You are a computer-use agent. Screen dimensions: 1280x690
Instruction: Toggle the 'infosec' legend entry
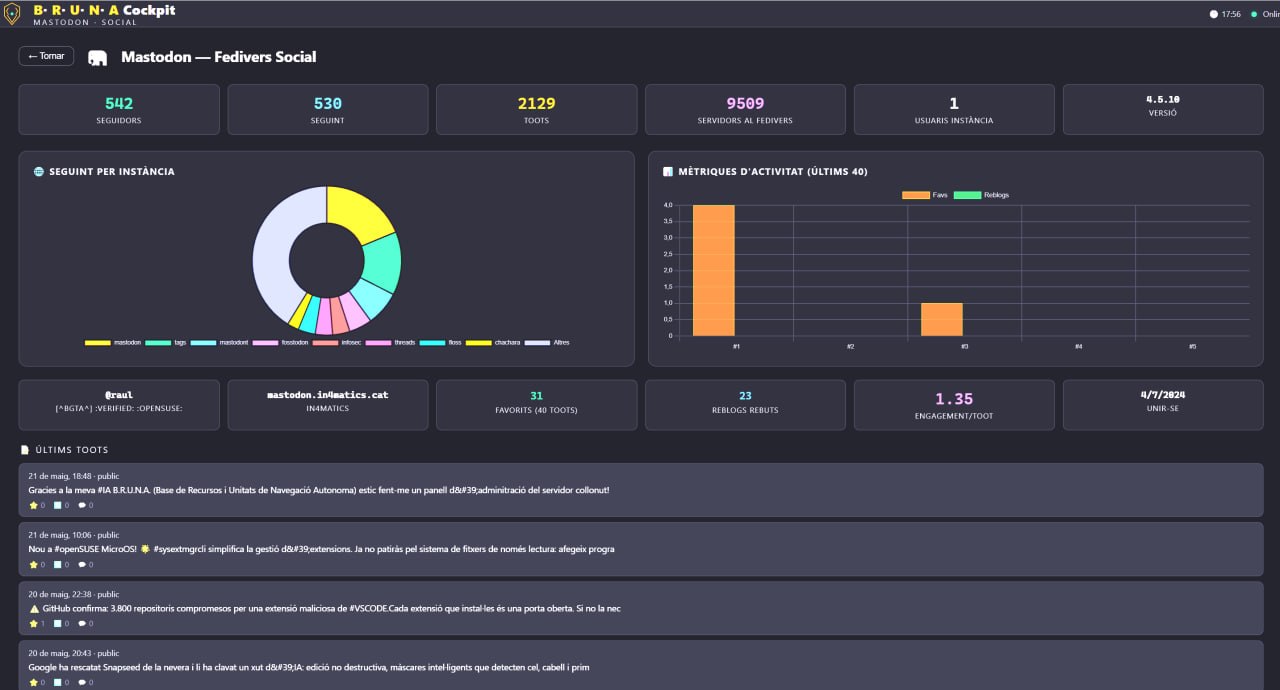pos(337,343)
